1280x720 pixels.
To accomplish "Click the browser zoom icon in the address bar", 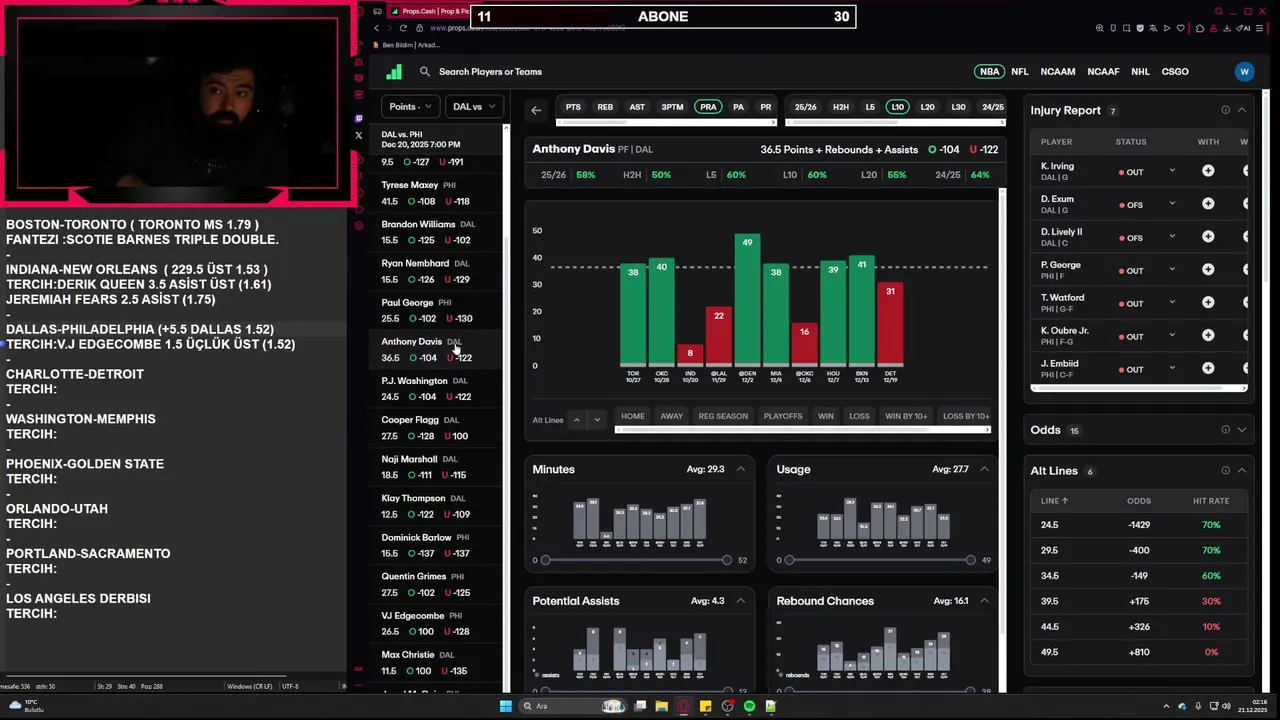I will click(x=1100, y=28).
